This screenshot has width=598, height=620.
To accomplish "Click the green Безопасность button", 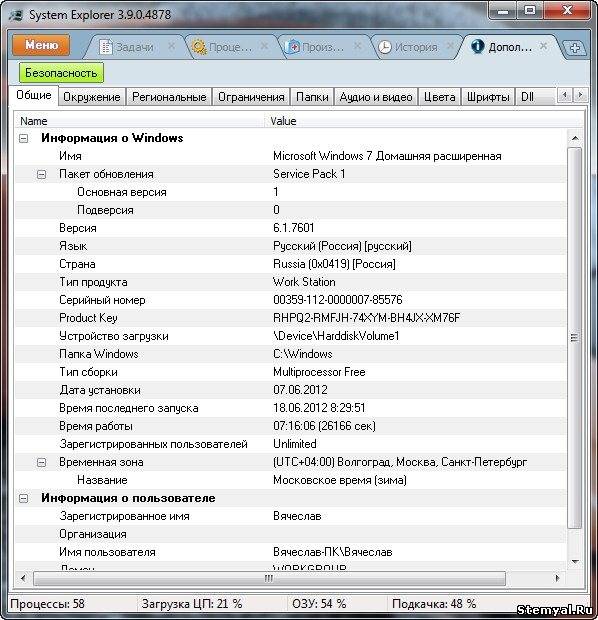I will (61, 73).
